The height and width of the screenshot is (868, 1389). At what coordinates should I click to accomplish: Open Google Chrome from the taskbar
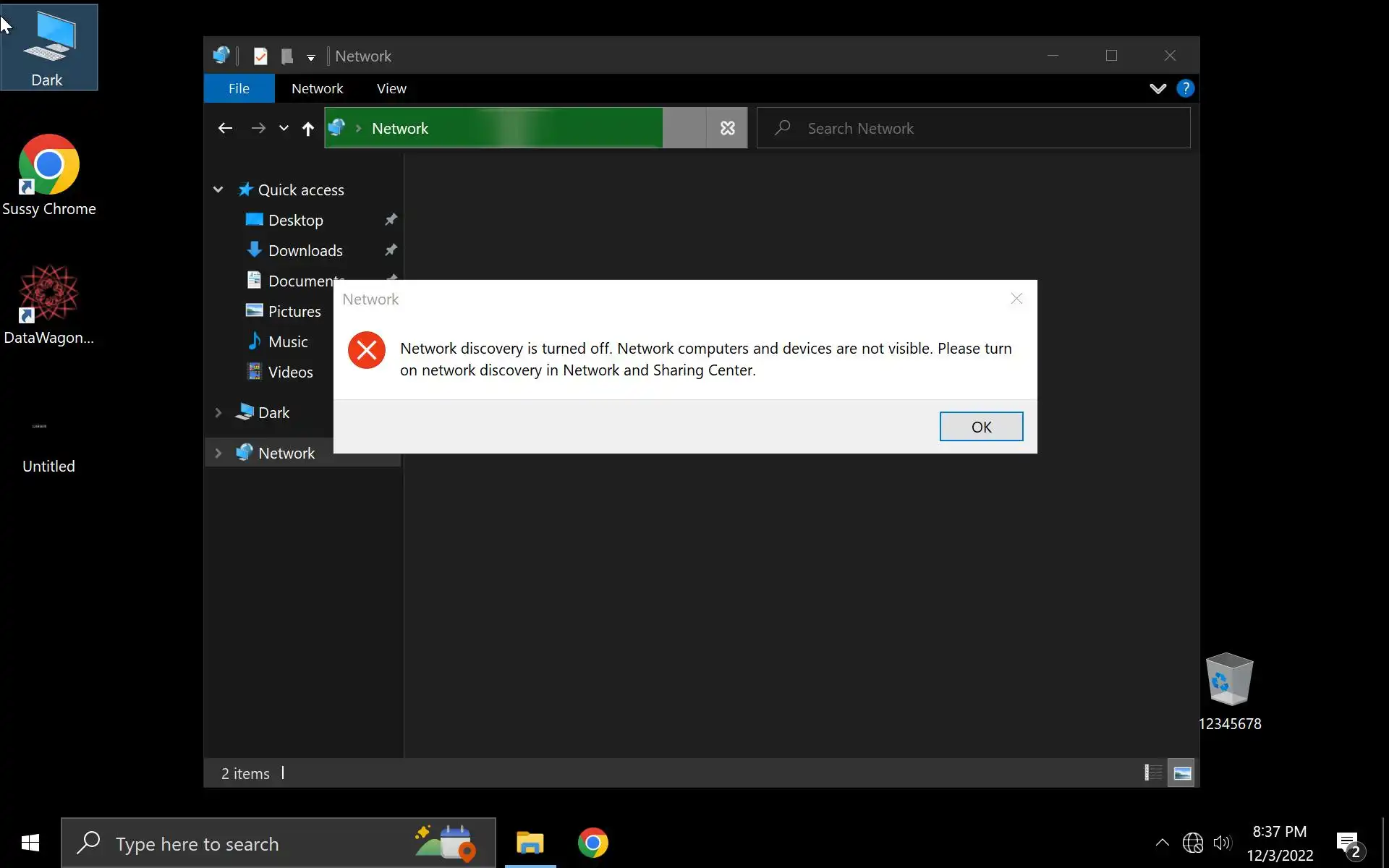pyautogui.click(x=592, y=843)
